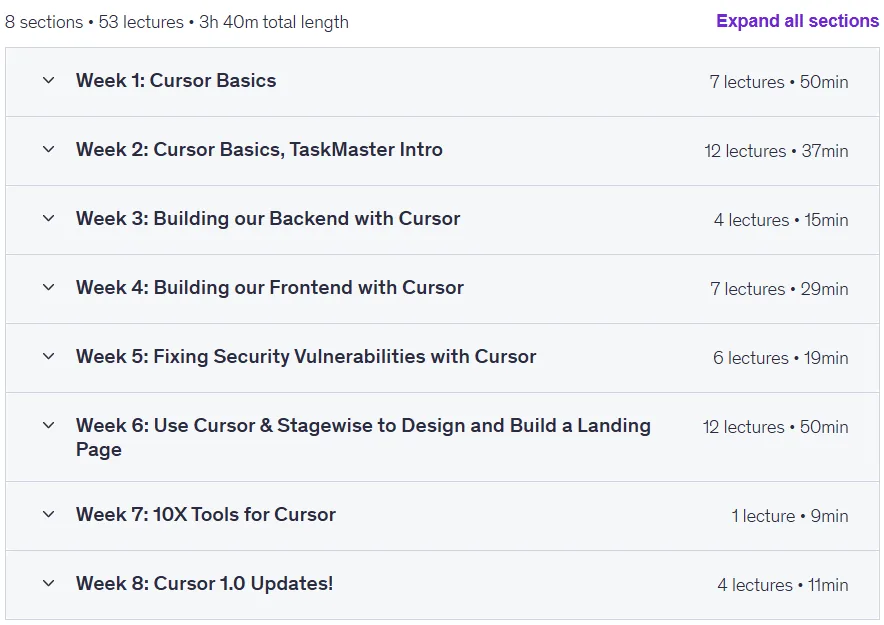
Task: Open Week 4 chevron icon
Action: [x=48, y=287]
